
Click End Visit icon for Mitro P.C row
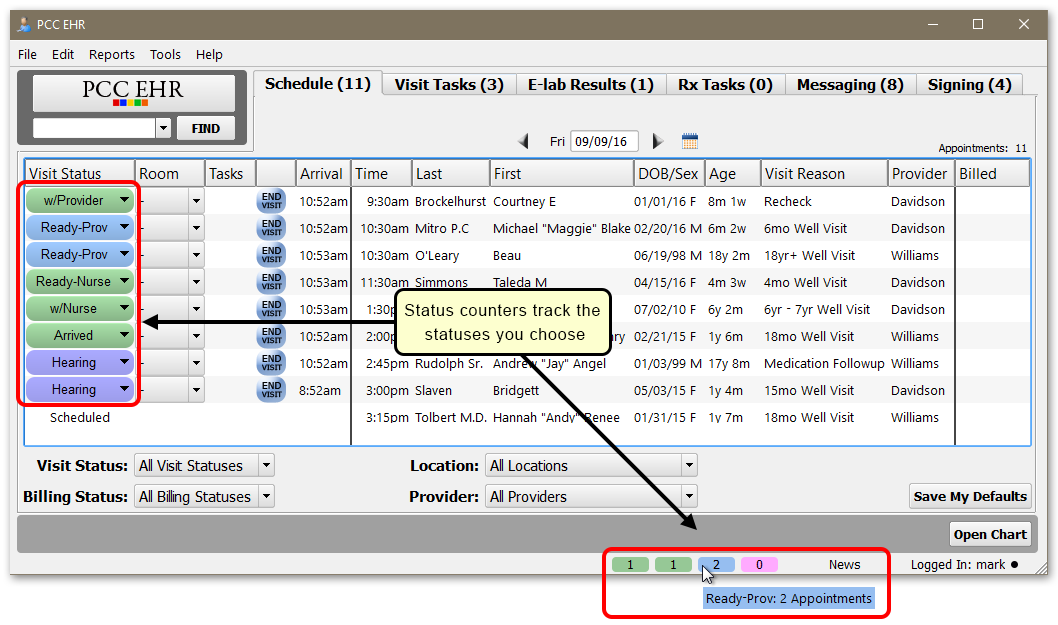click(x=271, y=228)
